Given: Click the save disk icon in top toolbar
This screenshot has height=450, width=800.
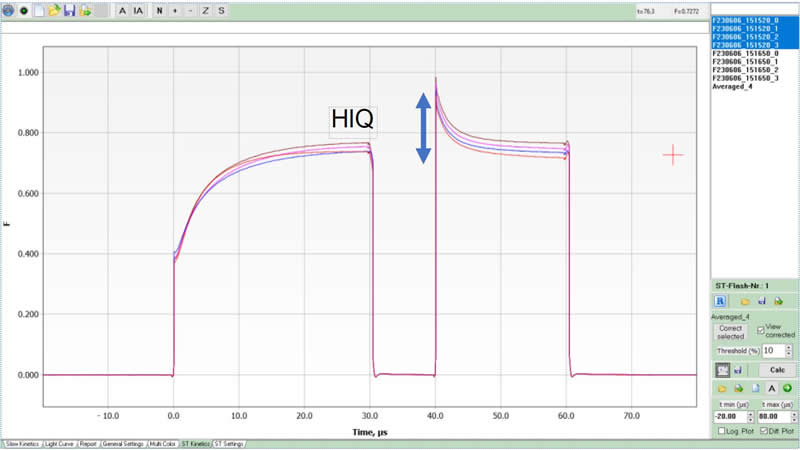Looking at the screenshot, I should (x=69, y=10).
